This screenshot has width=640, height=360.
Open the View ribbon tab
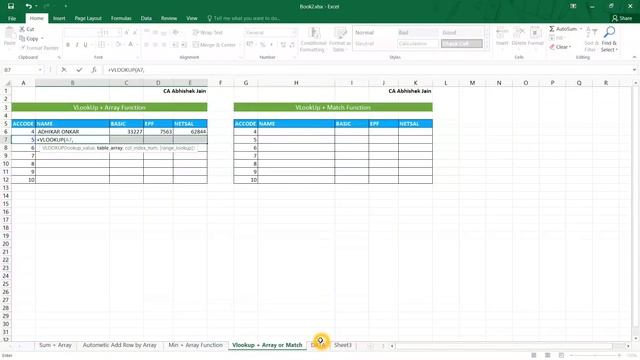pos(191,18)
